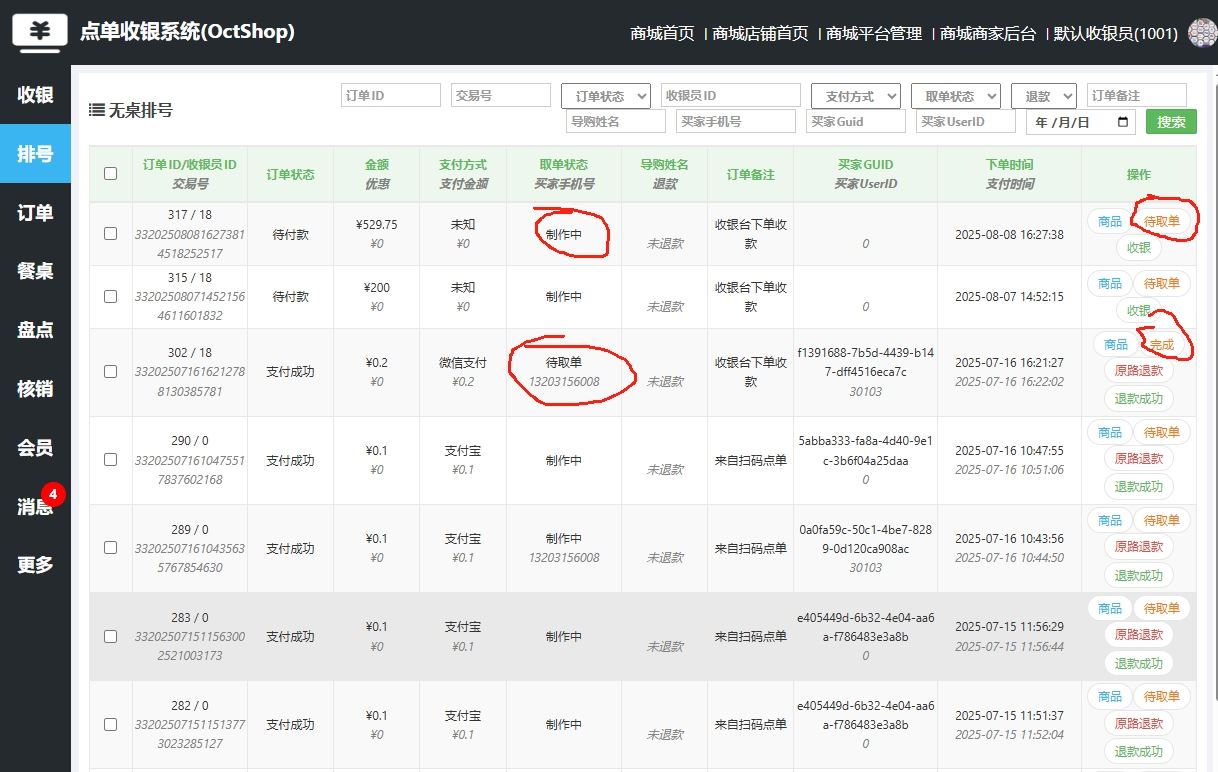Open 消息 with the 4 badge

(x=35, y=506)
